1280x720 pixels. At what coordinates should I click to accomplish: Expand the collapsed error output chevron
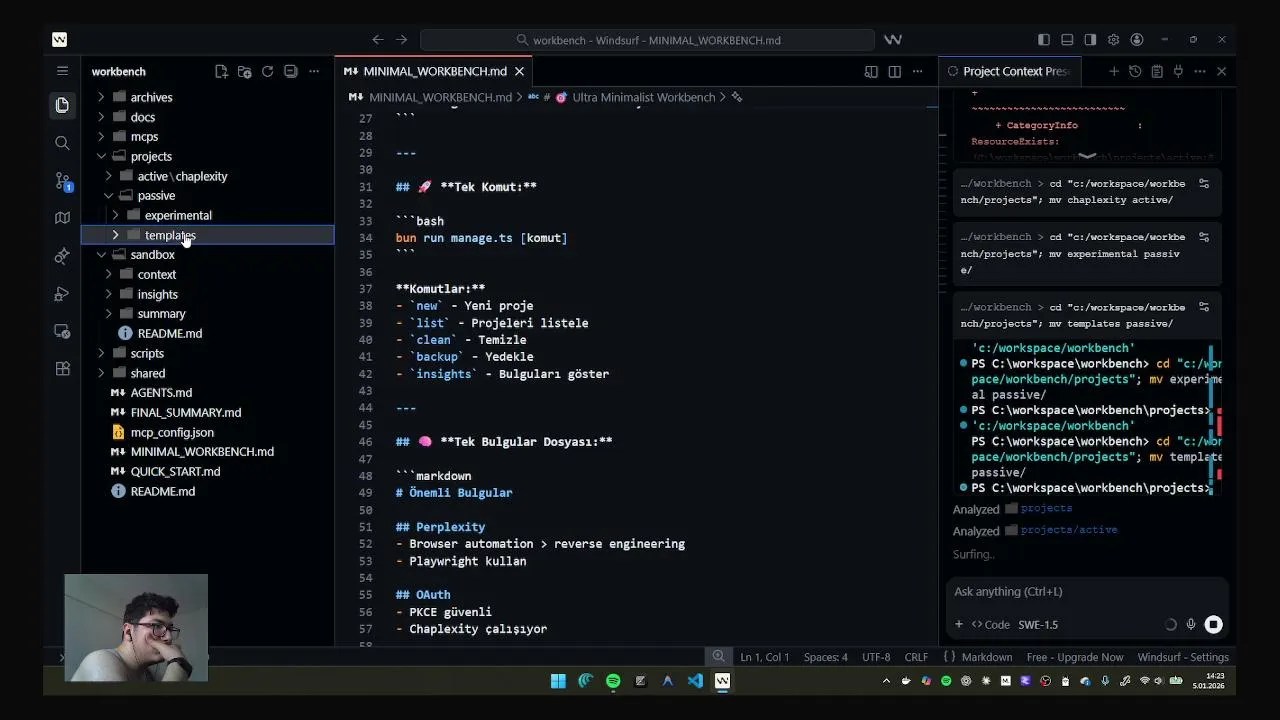[x=1087, y=156]
